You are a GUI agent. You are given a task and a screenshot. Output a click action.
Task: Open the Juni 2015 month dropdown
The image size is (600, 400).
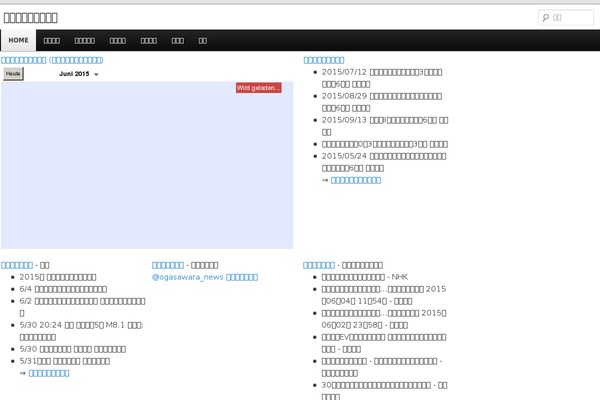(x=78, y=74)
